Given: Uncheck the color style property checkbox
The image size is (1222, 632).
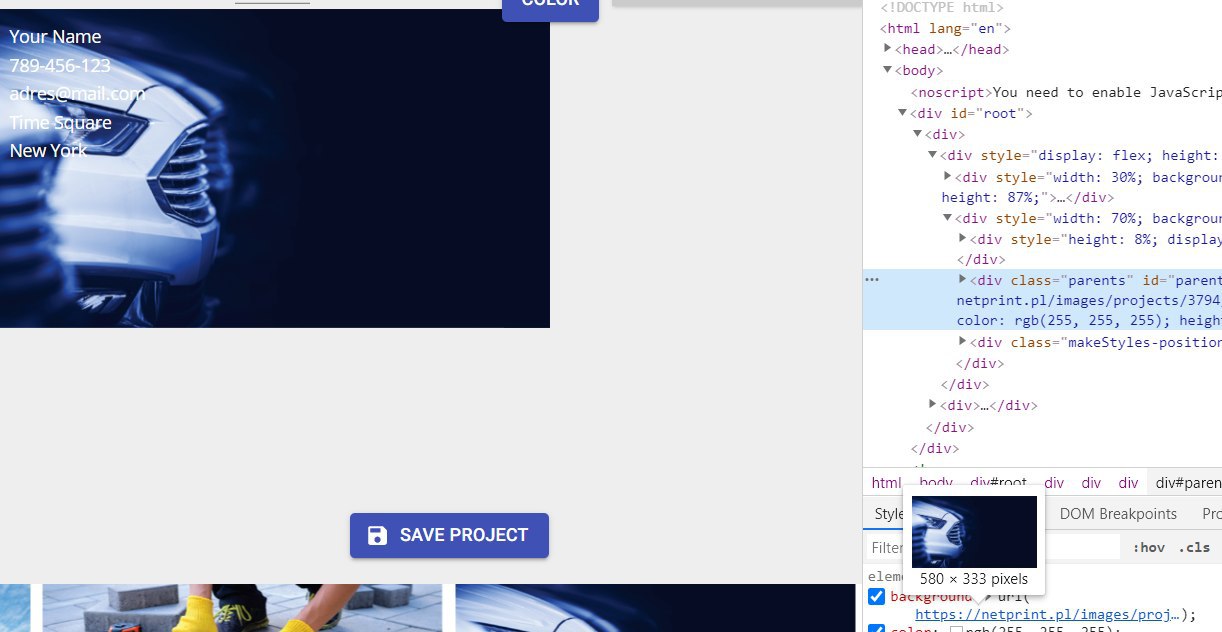Looking at the screenshot, I should coord(876,630).
